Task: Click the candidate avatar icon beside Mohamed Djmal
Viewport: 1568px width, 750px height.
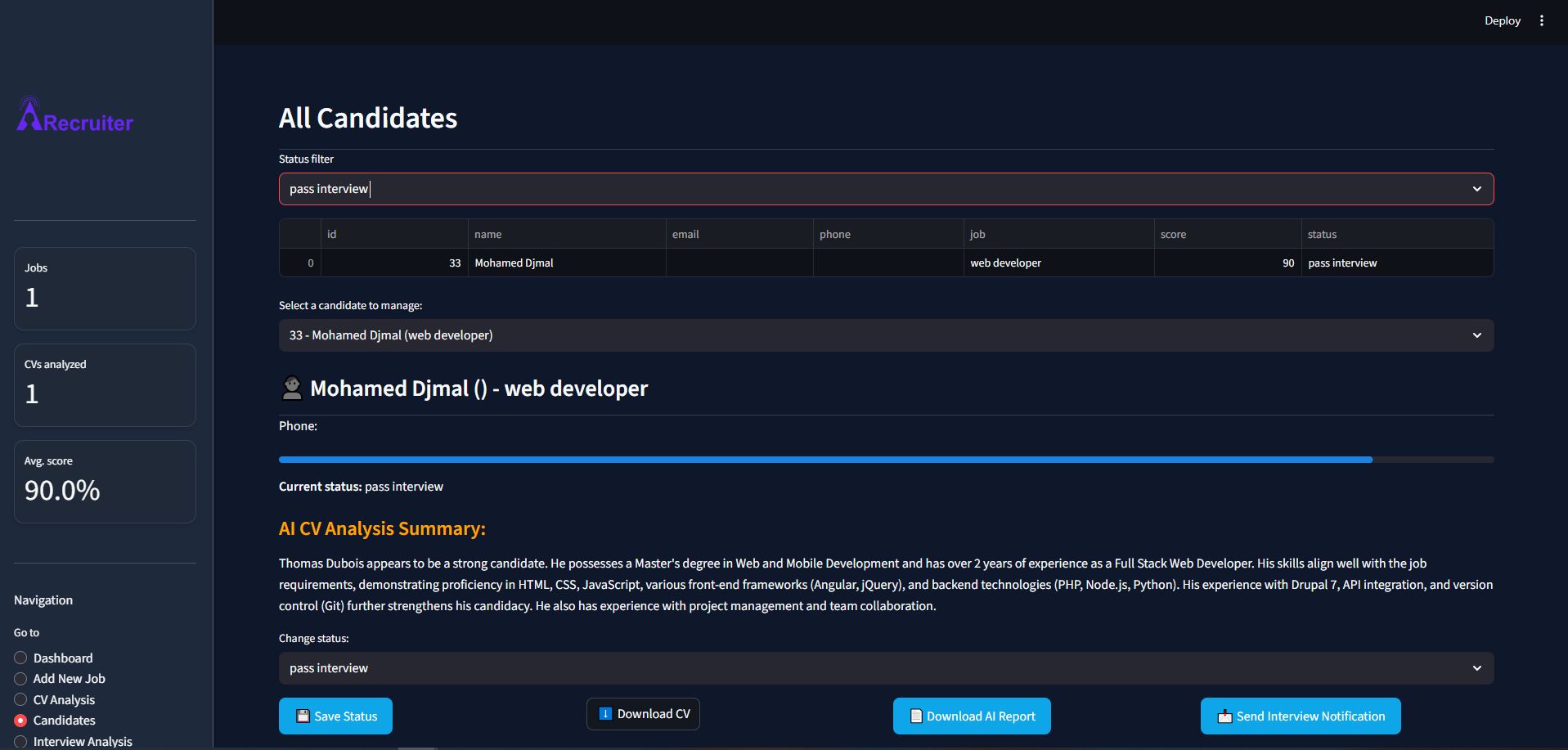Action: [292, 388]
